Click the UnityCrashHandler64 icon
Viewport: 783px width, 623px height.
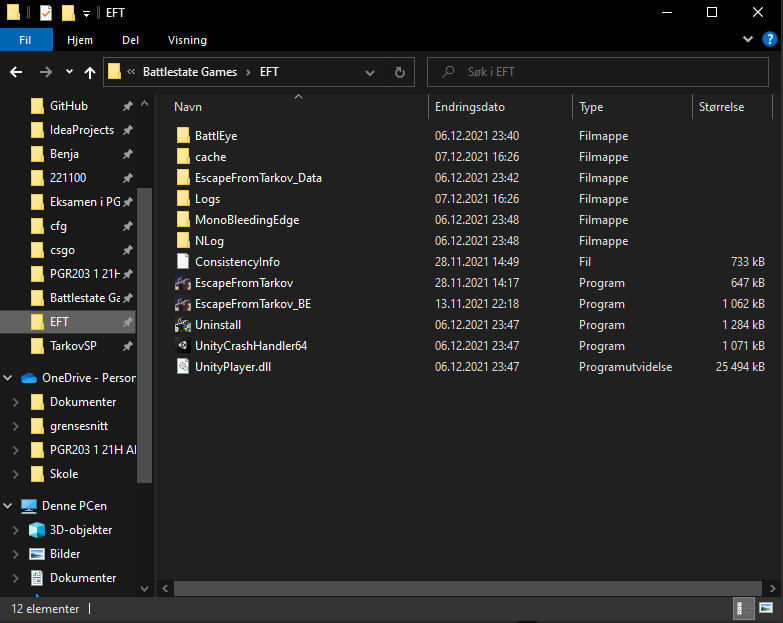(x=183, y=345)
